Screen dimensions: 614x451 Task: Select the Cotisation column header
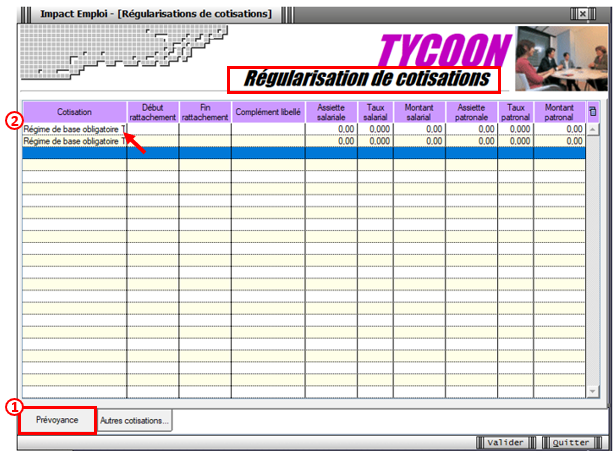pos(74,112)
